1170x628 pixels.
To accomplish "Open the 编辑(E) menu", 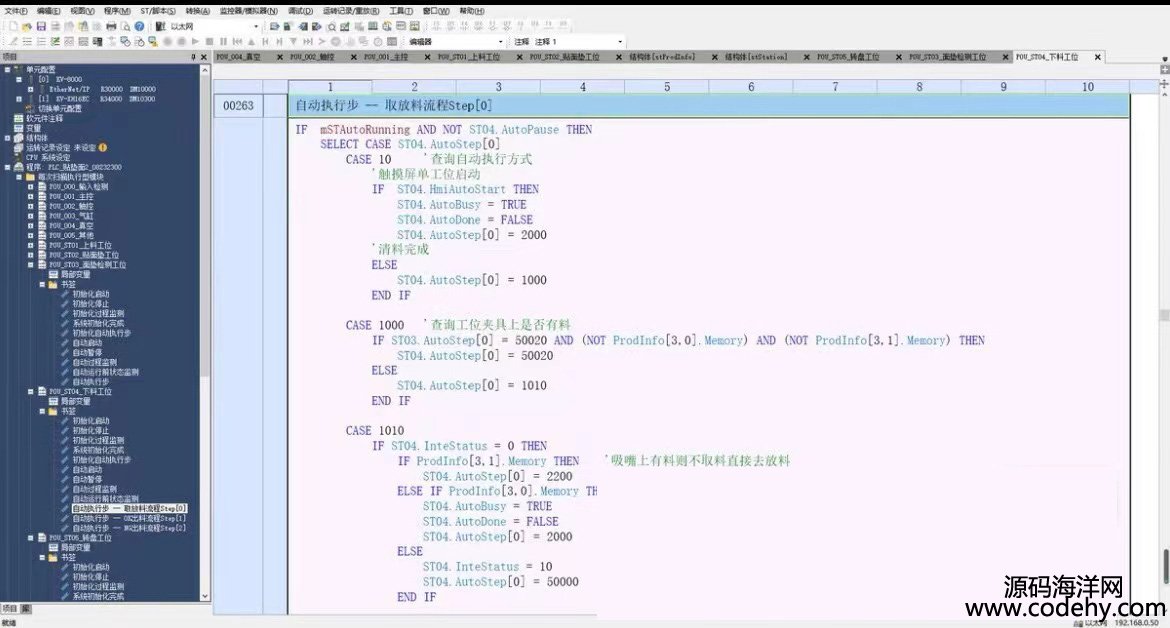I will click(49, 11).
